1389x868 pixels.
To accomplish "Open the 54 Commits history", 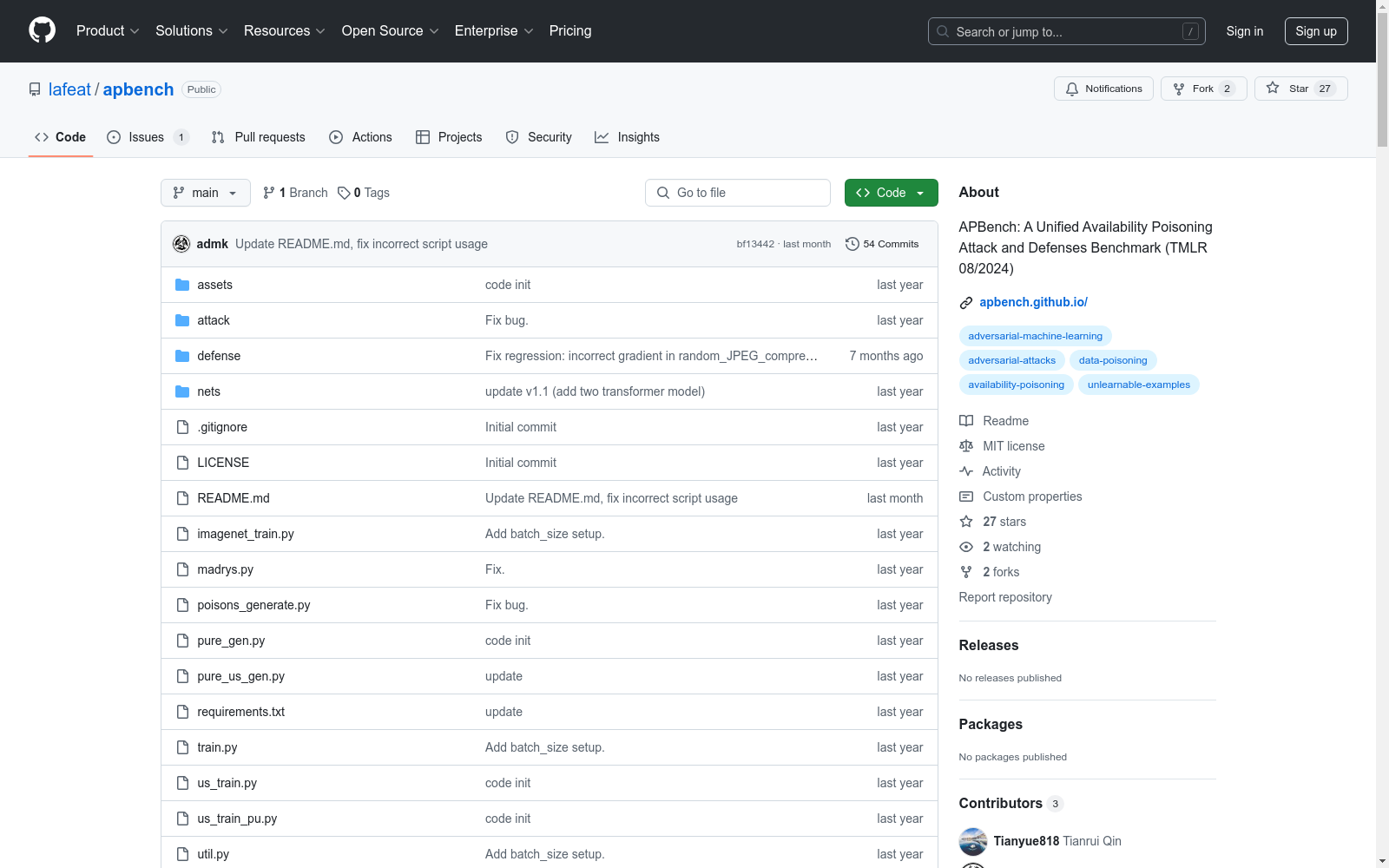I will click(882, 244).
